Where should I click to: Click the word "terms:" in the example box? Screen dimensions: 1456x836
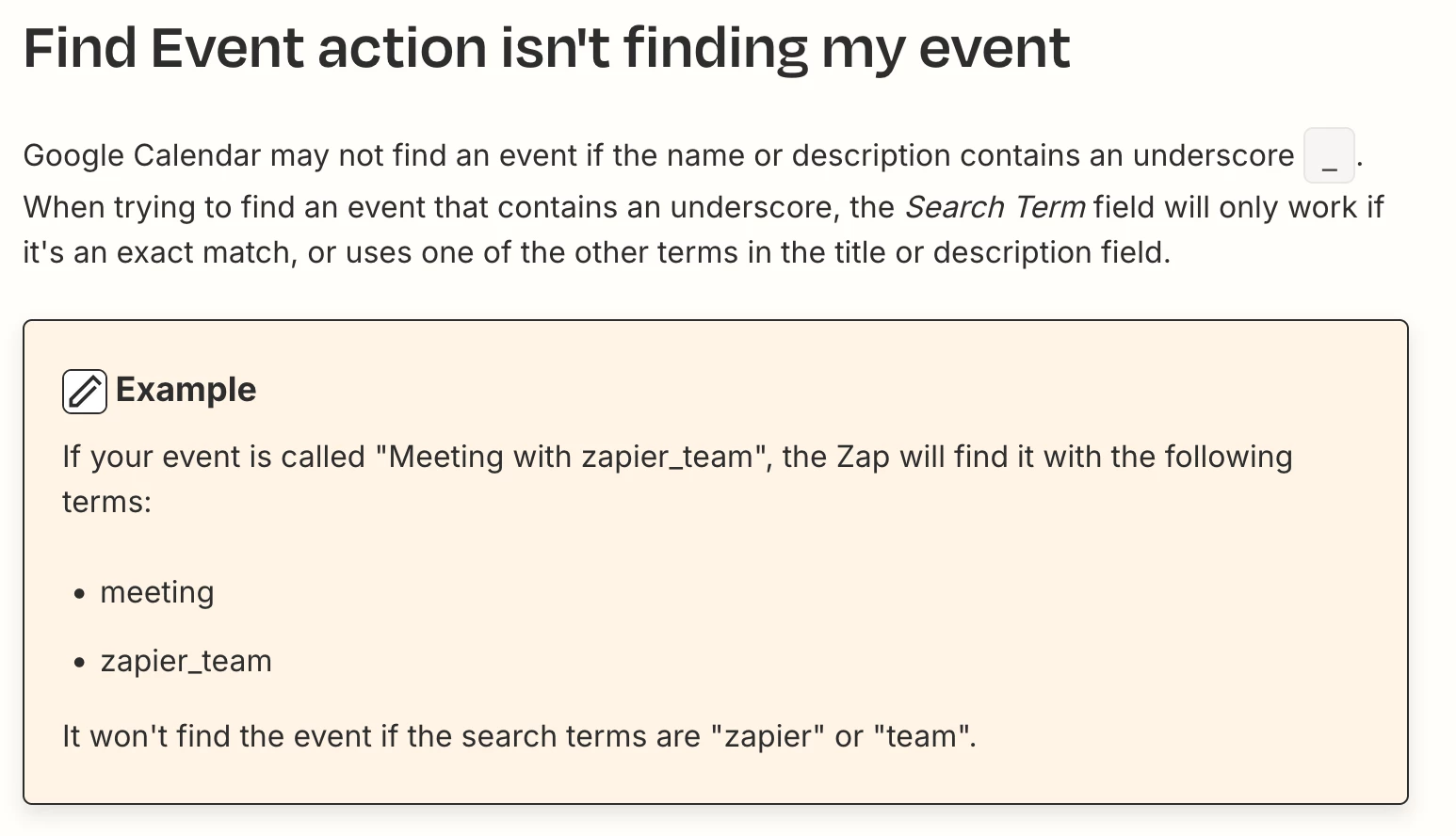[x=106, y=502]
